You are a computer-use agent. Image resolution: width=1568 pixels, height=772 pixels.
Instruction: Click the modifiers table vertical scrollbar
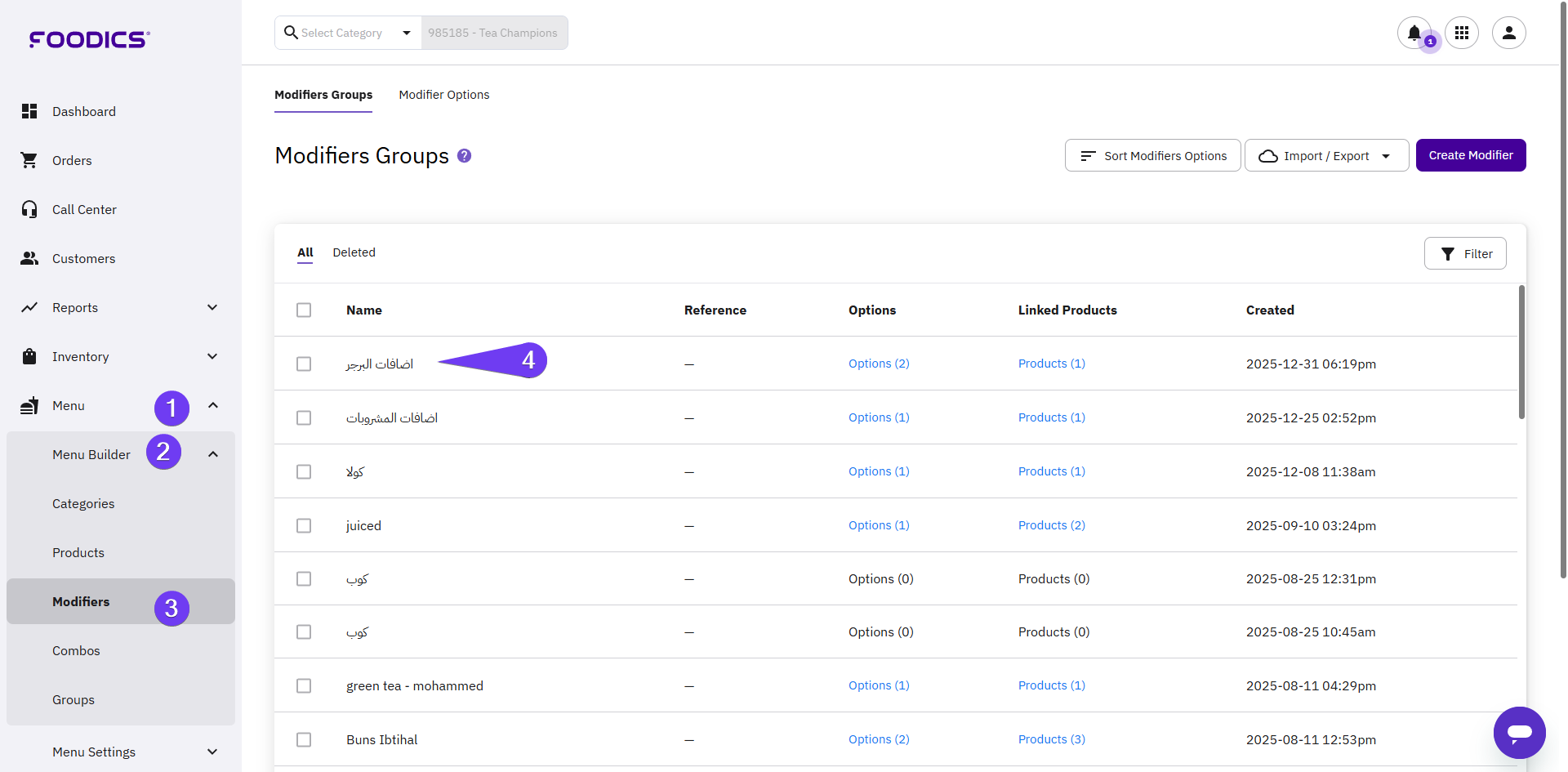point(1521,351)
